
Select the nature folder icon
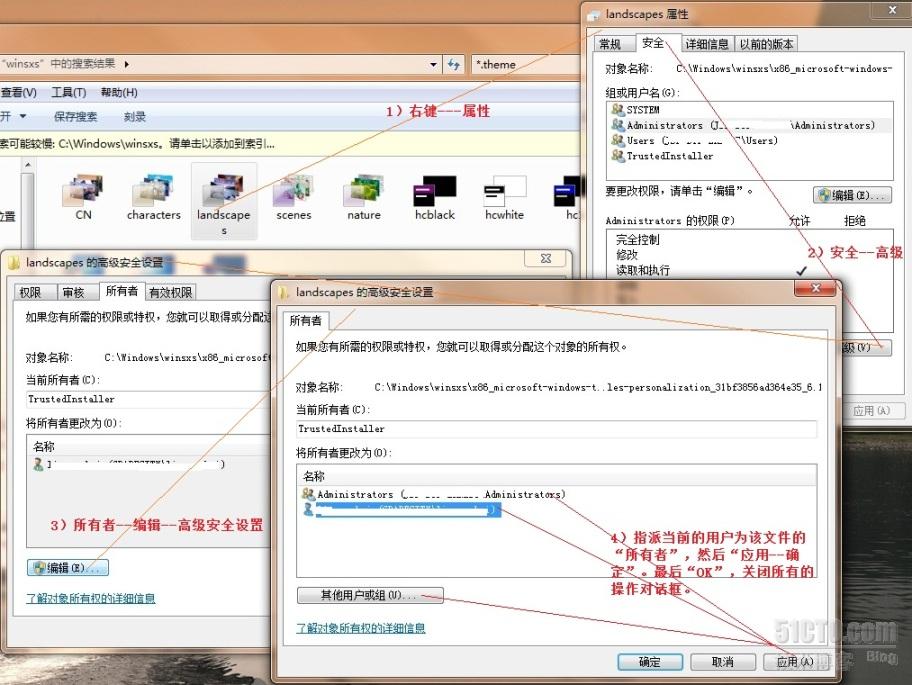point(364,191)
